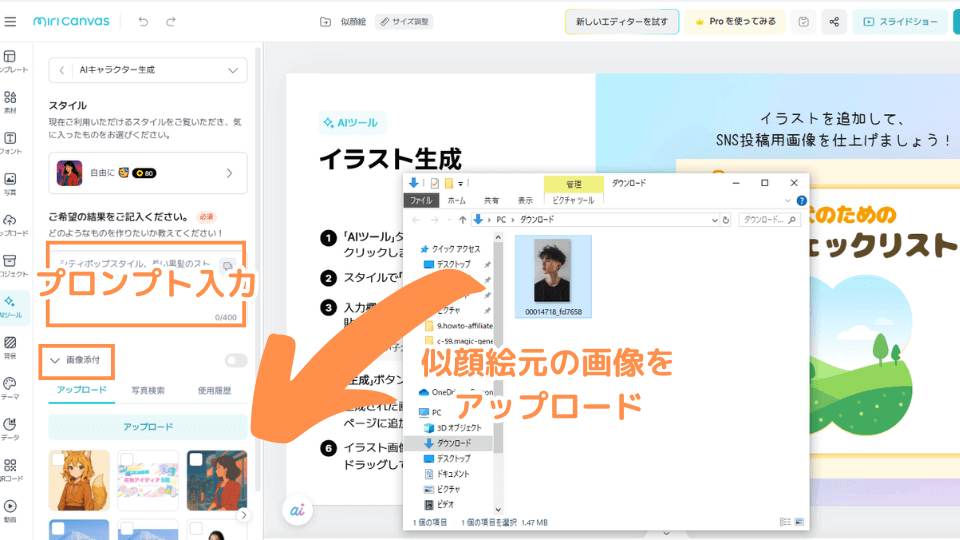960x540 pixels.
Task: Open the hamburger main menu
Action: click(x=10, y=21)
